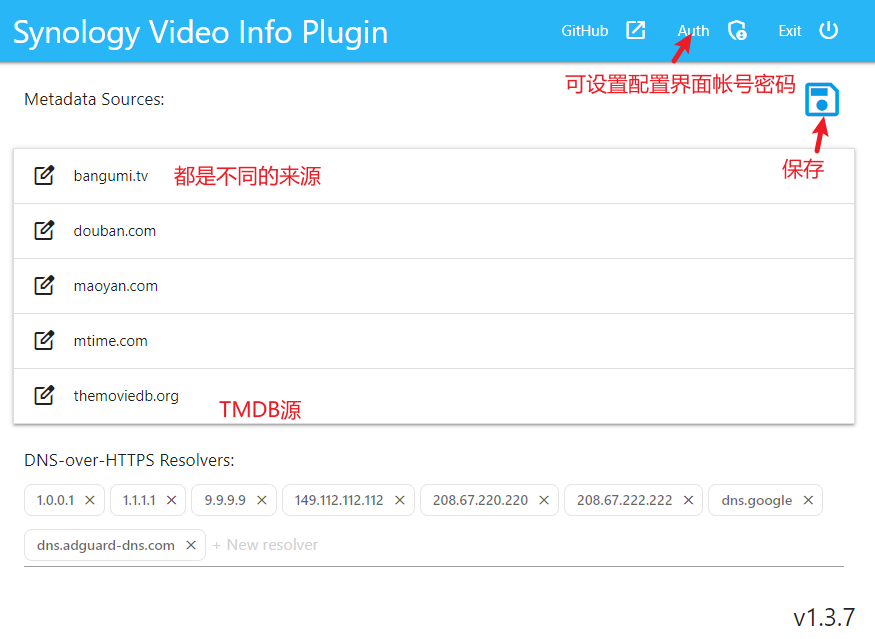
Task: Click the Exit power icon
Action: click(829, 30)
